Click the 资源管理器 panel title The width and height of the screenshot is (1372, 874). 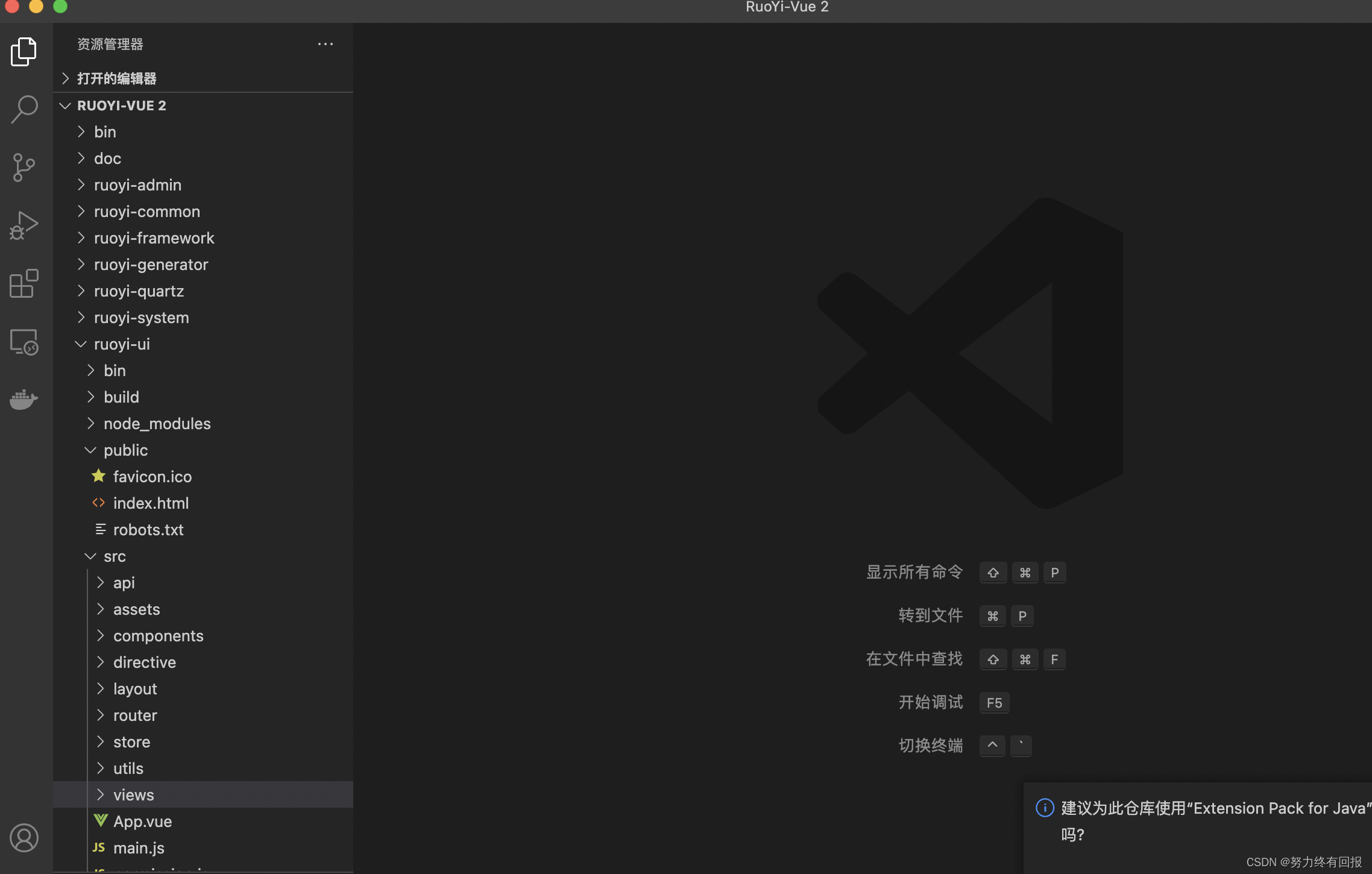[110, 44]
